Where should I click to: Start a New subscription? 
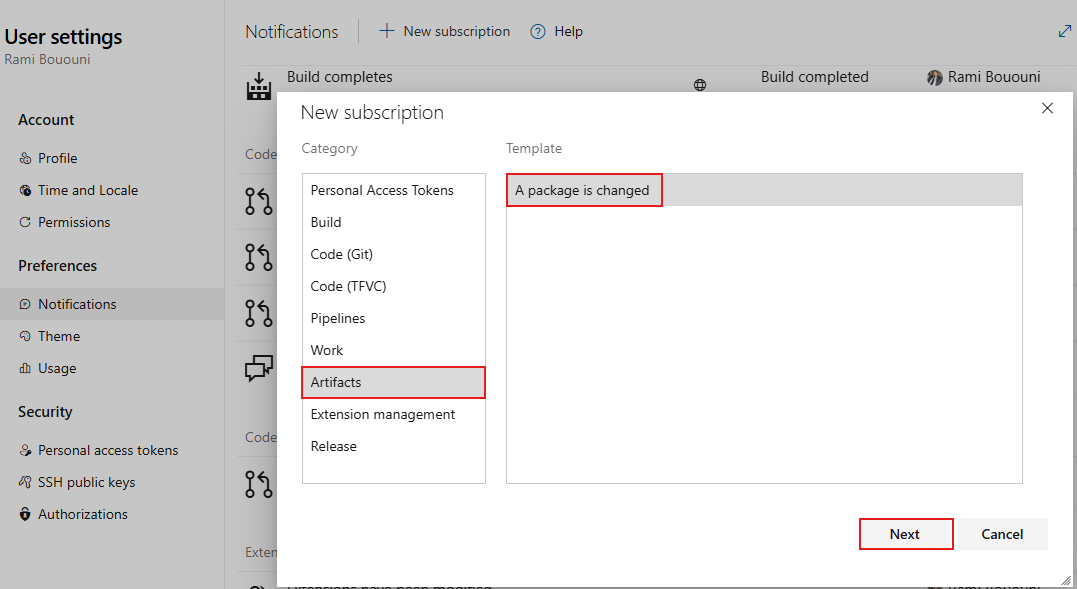point(443,31)
